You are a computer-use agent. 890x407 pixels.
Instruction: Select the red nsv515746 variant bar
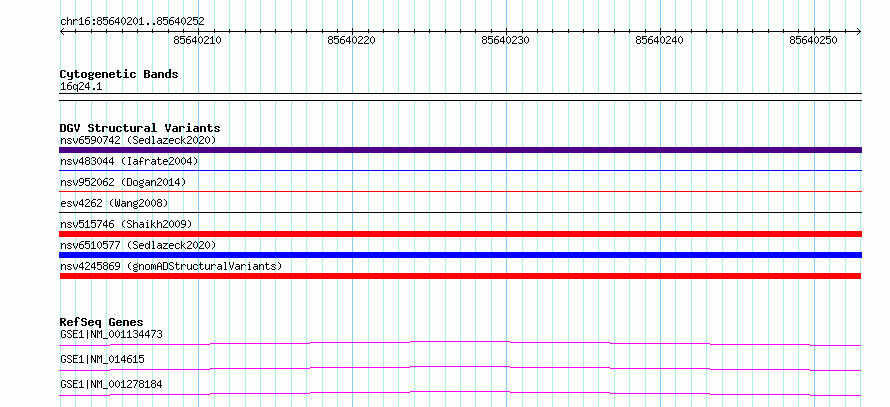point(460,234)
